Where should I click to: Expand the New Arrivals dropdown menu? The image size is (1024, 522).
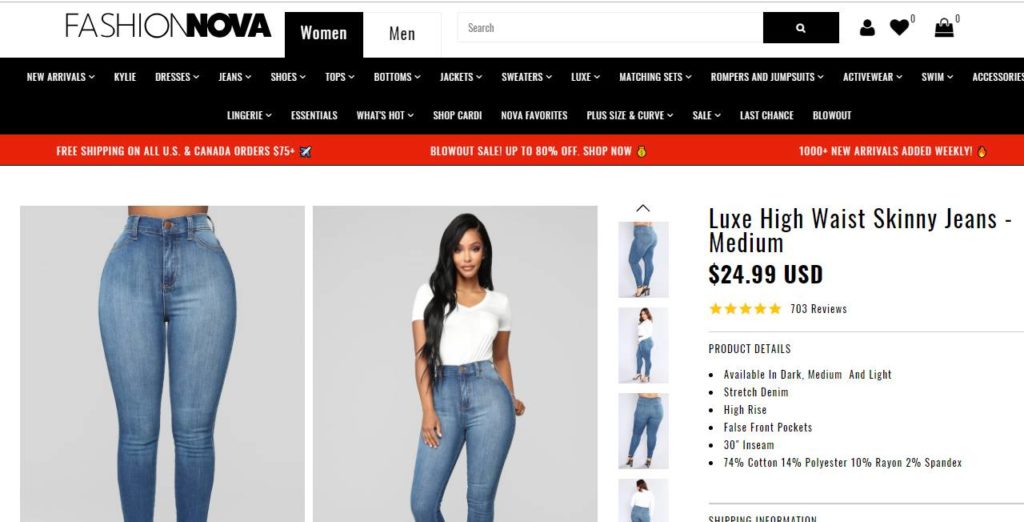pyautogui.click(x=61, y=77)
